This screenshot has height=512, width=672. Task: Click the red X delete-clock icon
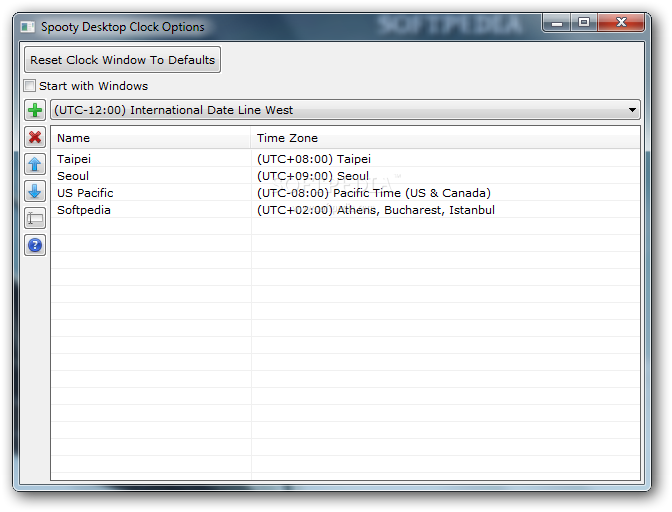[35, 137]
